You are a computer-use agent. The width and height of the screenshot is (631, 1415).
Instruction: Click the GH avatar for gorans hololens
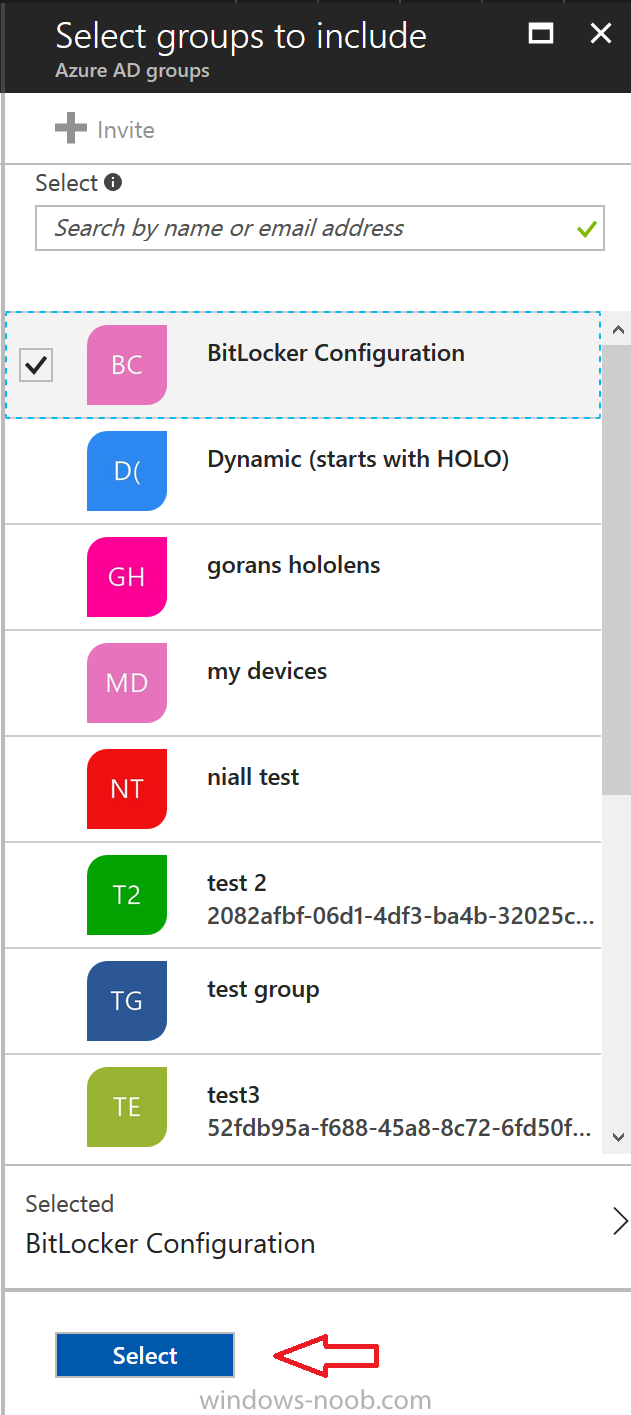pos(127,577)
